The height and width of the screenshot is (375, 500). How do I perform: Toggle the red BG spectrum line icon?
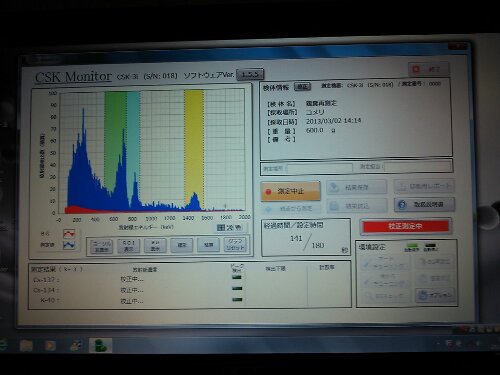coord(69,233)
